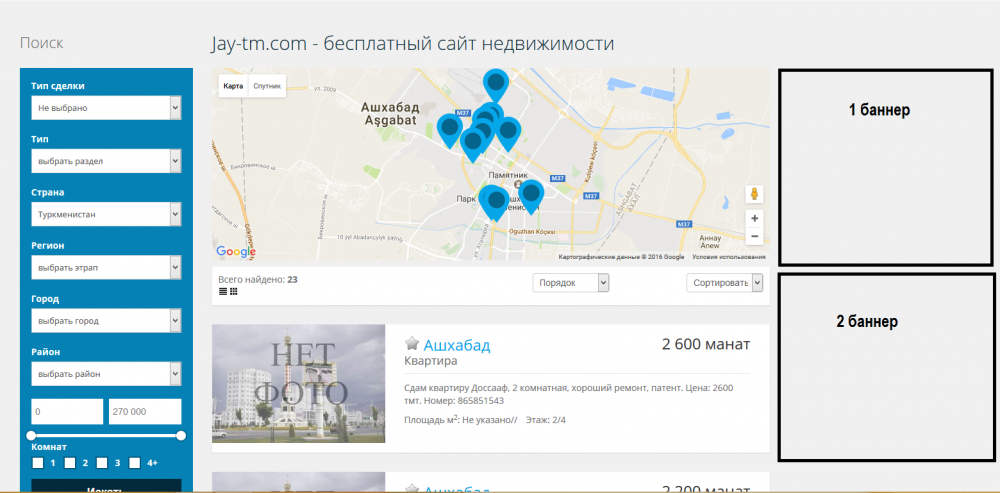Click the Этаж: 2/4 text
The width and height of the screenshot is (1000, 493).
click(x=546, y=420)
